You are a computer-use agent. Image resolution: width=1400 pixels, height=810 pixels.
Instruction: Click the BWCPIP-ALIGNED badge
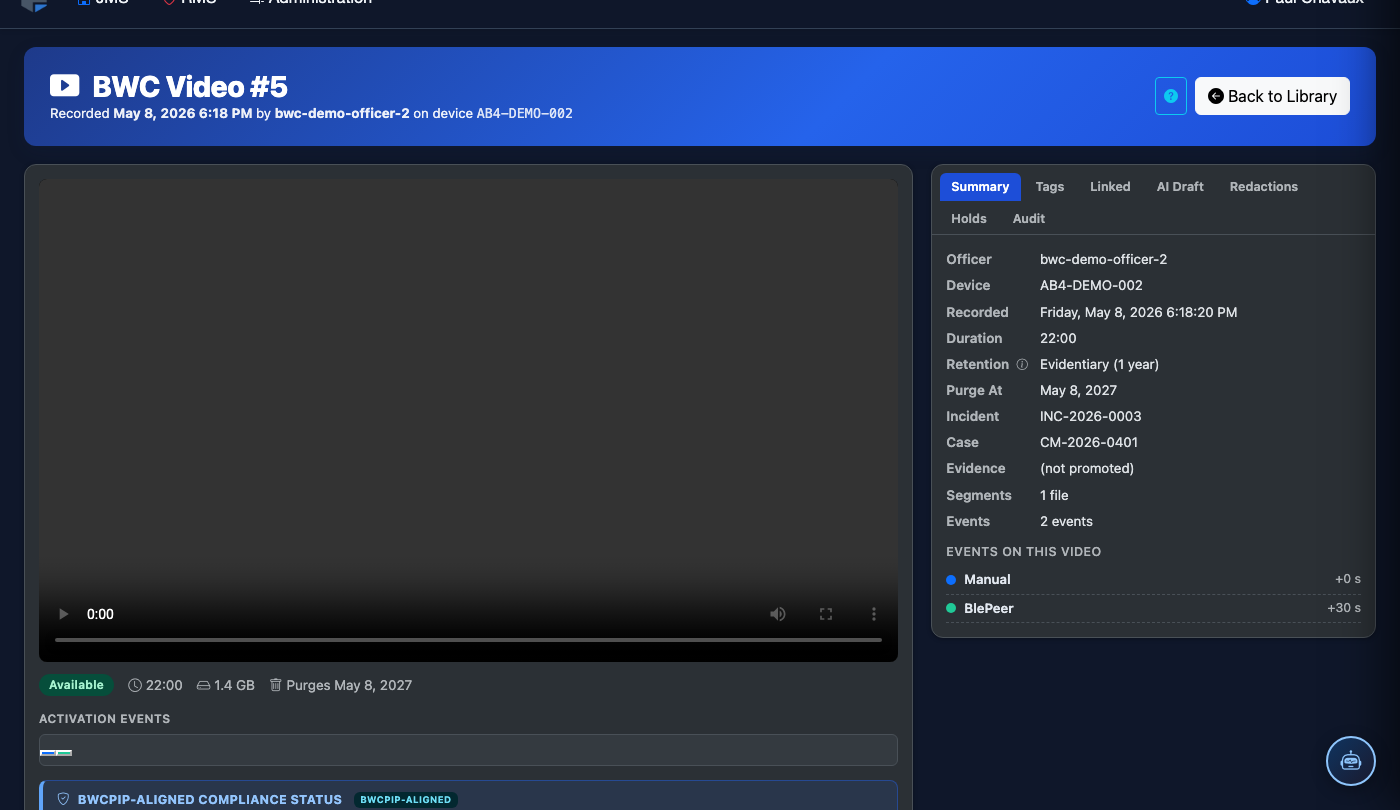coord(405,800)
